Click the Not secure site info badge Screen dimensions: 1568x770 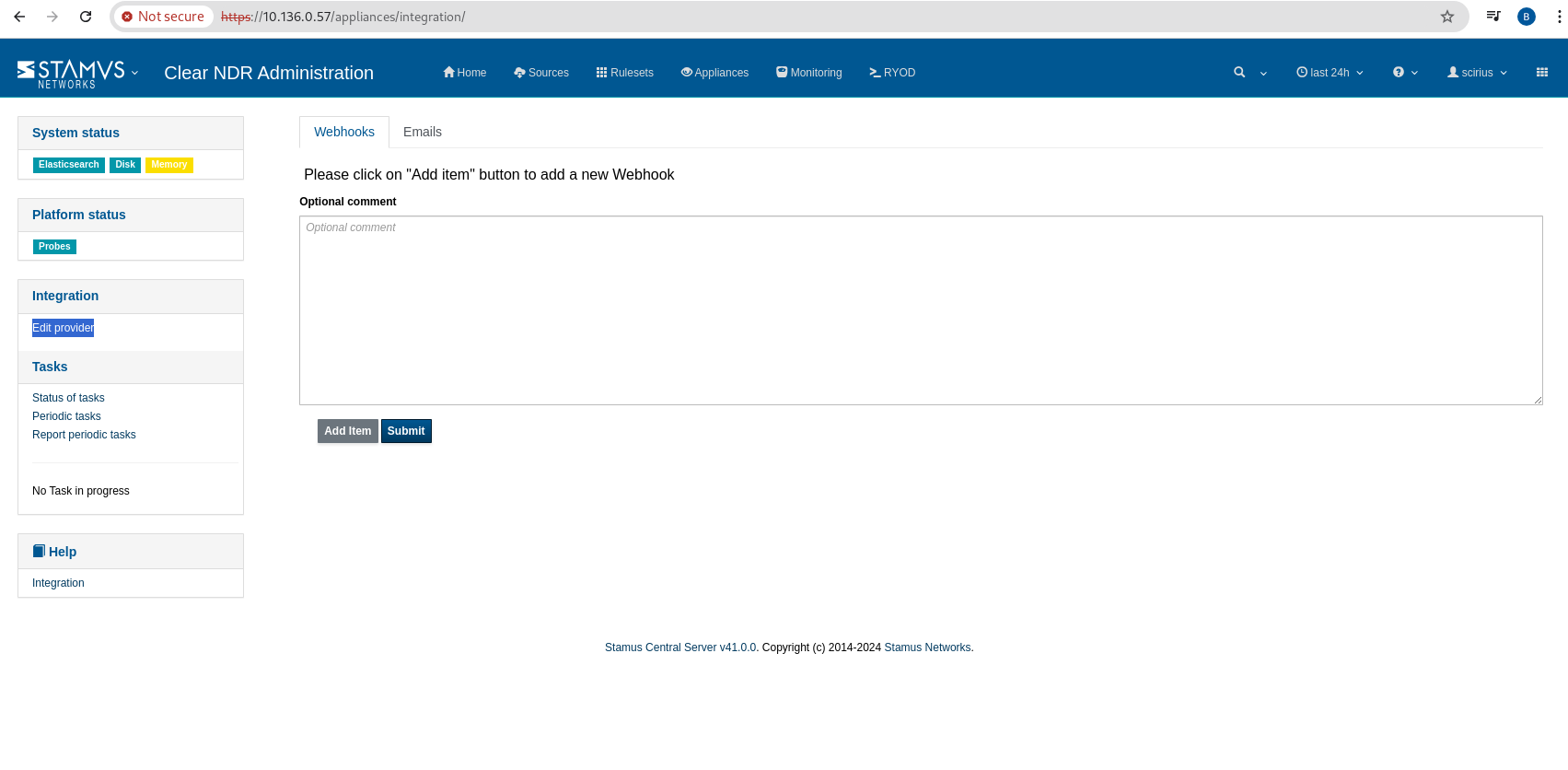pos(163,17)
